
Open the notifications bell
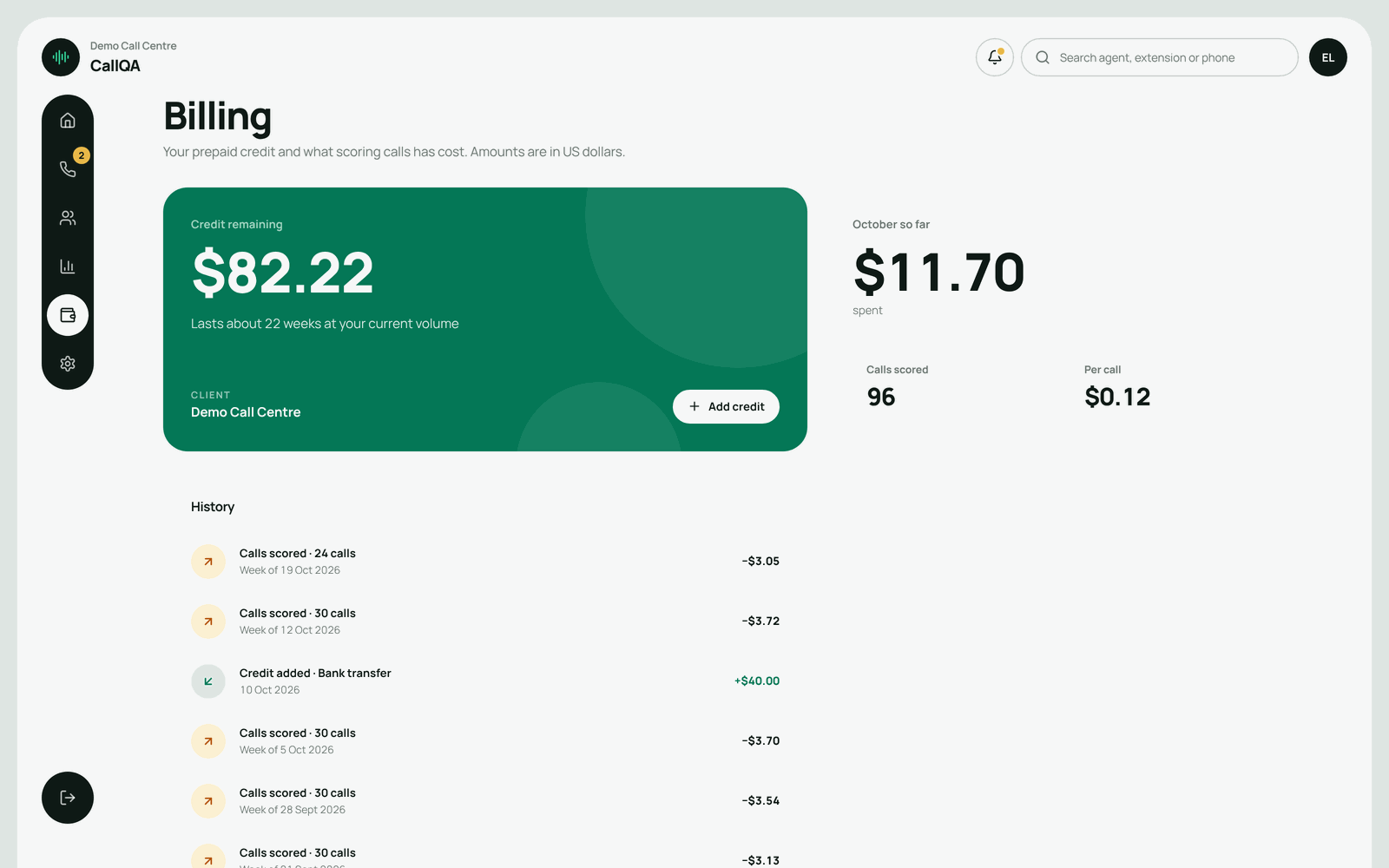pos(995,57)
